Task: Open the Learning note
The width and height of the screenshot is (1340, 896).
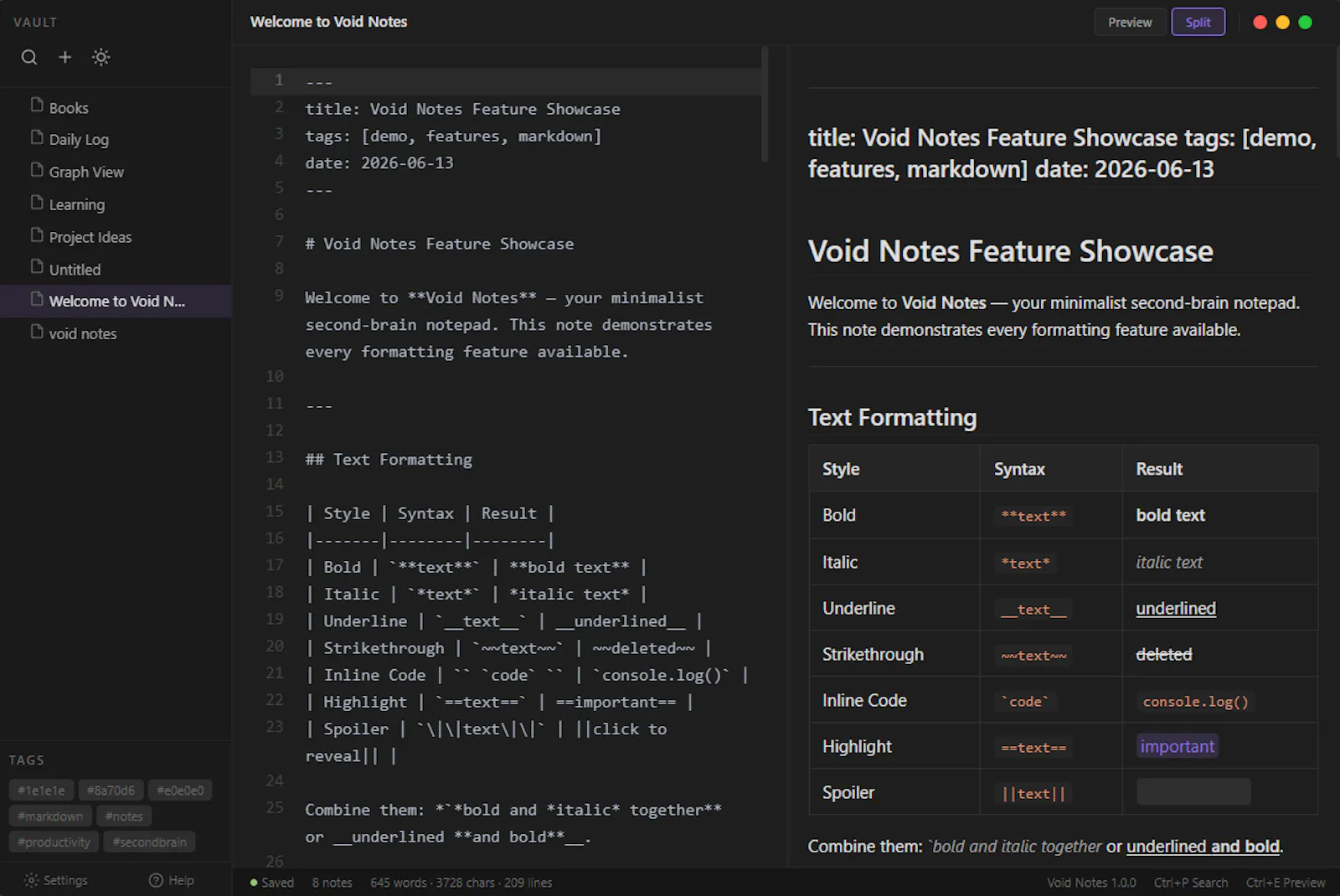Action: 116,204
